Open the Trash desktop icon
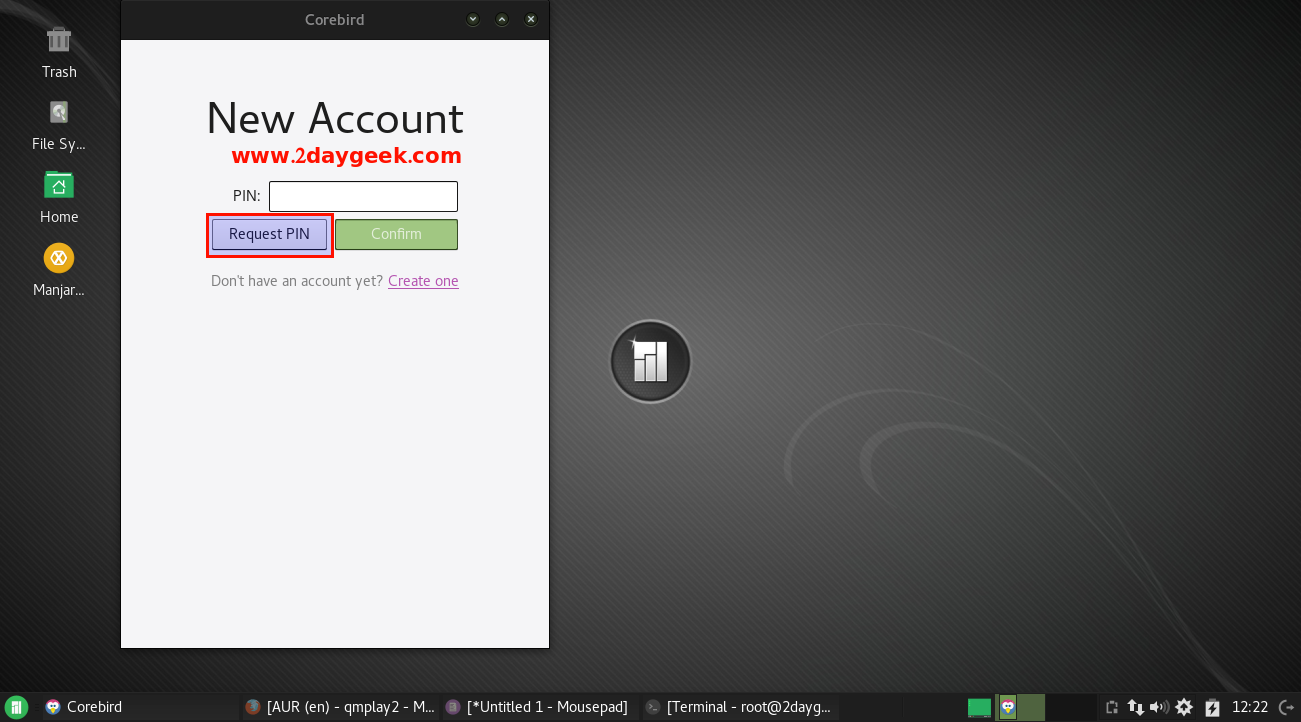Viewport: 1301px width, 722px height. pyautogui.click(x=59, y=40)
